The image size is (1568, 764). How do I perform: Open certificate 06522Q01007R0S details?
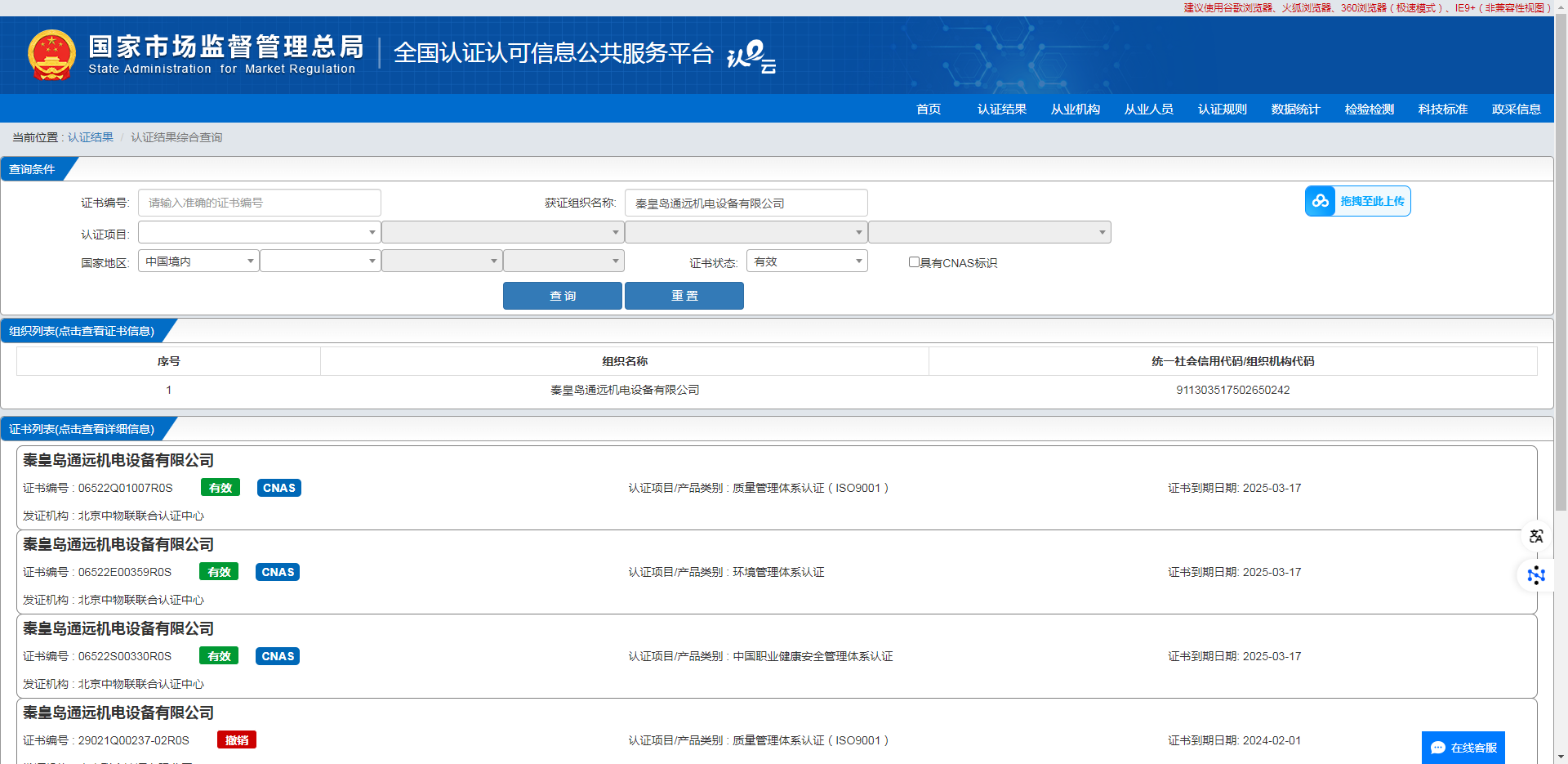tap(777, 488)
